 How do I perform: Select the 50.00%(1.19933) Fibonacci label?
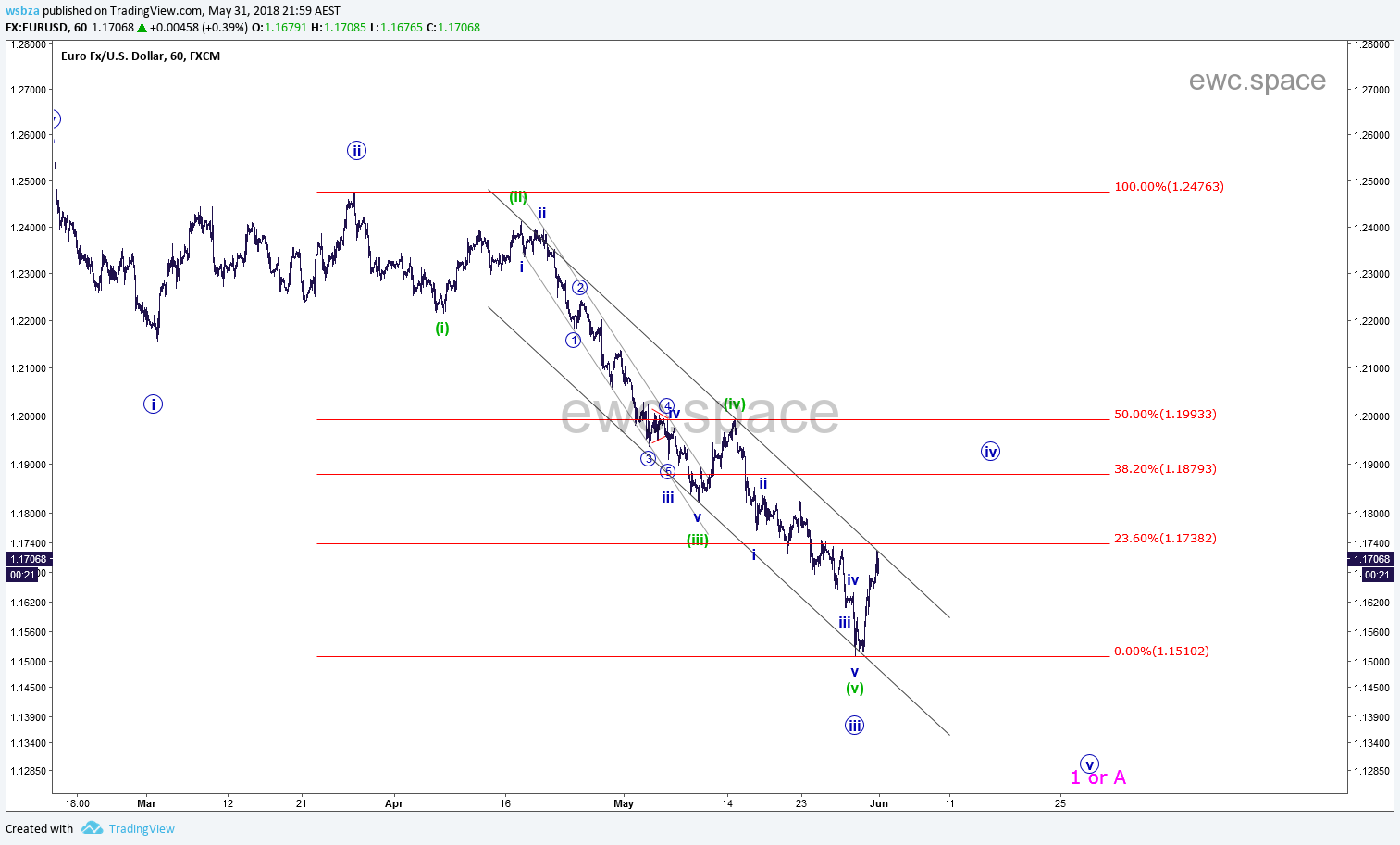tap(1165, 415)
